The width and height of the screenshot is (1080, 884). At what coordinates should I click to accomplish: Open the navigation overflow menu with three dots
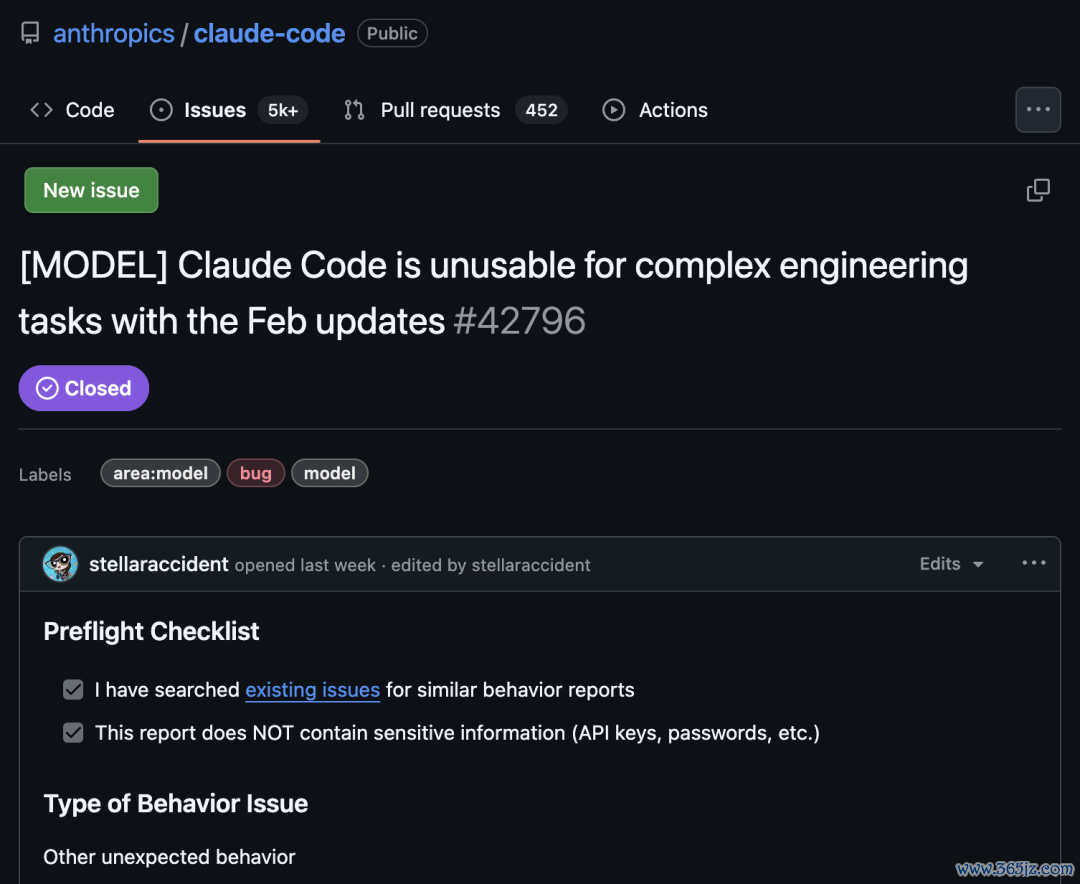coord(1038,110)
